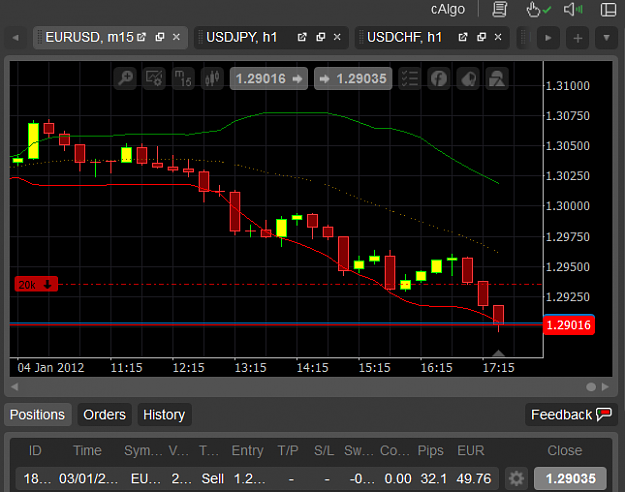Switch to the History tab
Screen dimensions: 625x492
coord(164,415)
